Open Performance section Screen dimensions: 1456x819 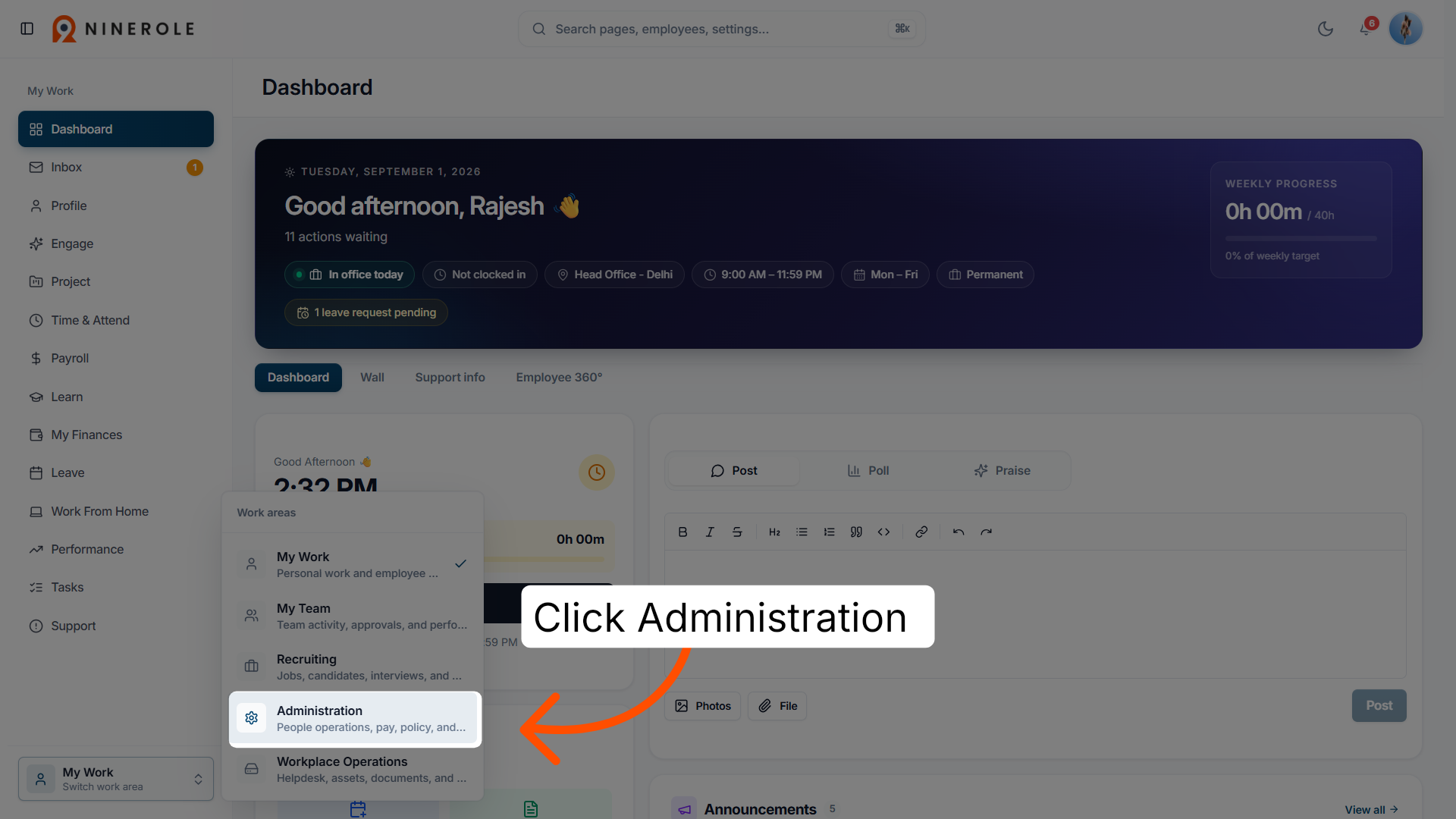click(x=116, y=549)
